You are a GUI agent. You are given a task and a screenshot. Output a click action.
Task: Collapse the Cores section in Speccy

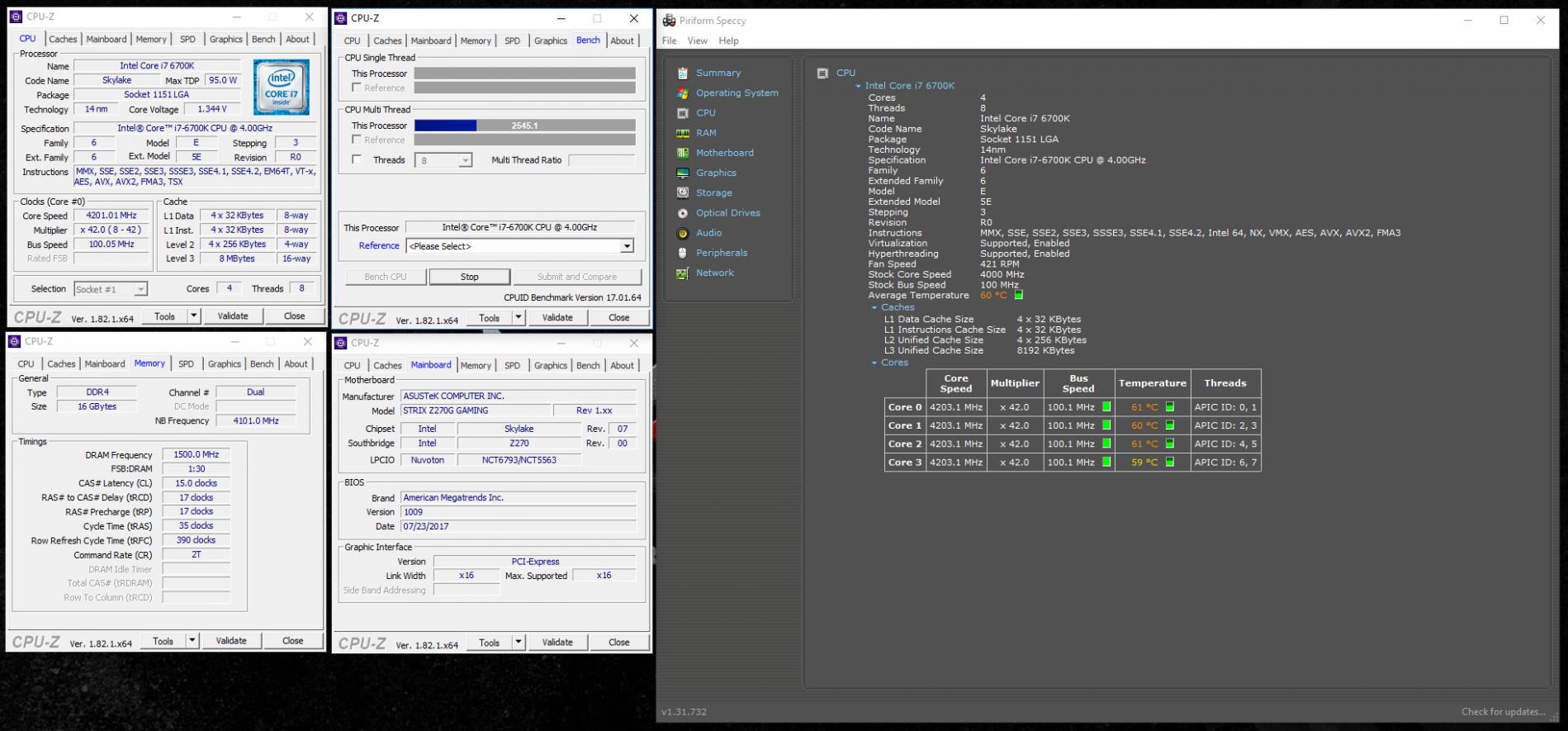874,363
